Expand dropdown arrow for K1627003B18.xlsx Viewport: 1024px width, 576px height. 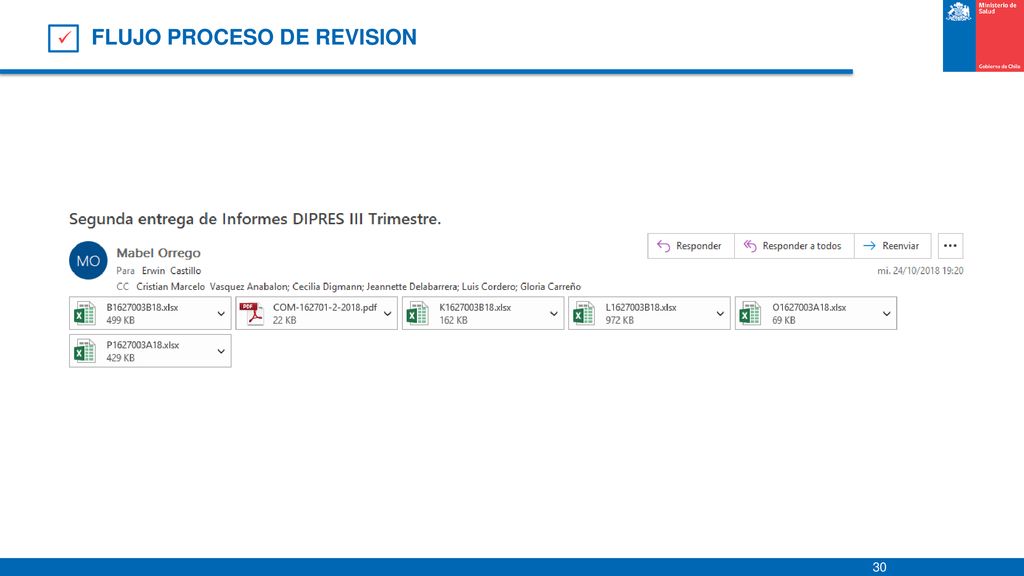(x=554, y=313)
